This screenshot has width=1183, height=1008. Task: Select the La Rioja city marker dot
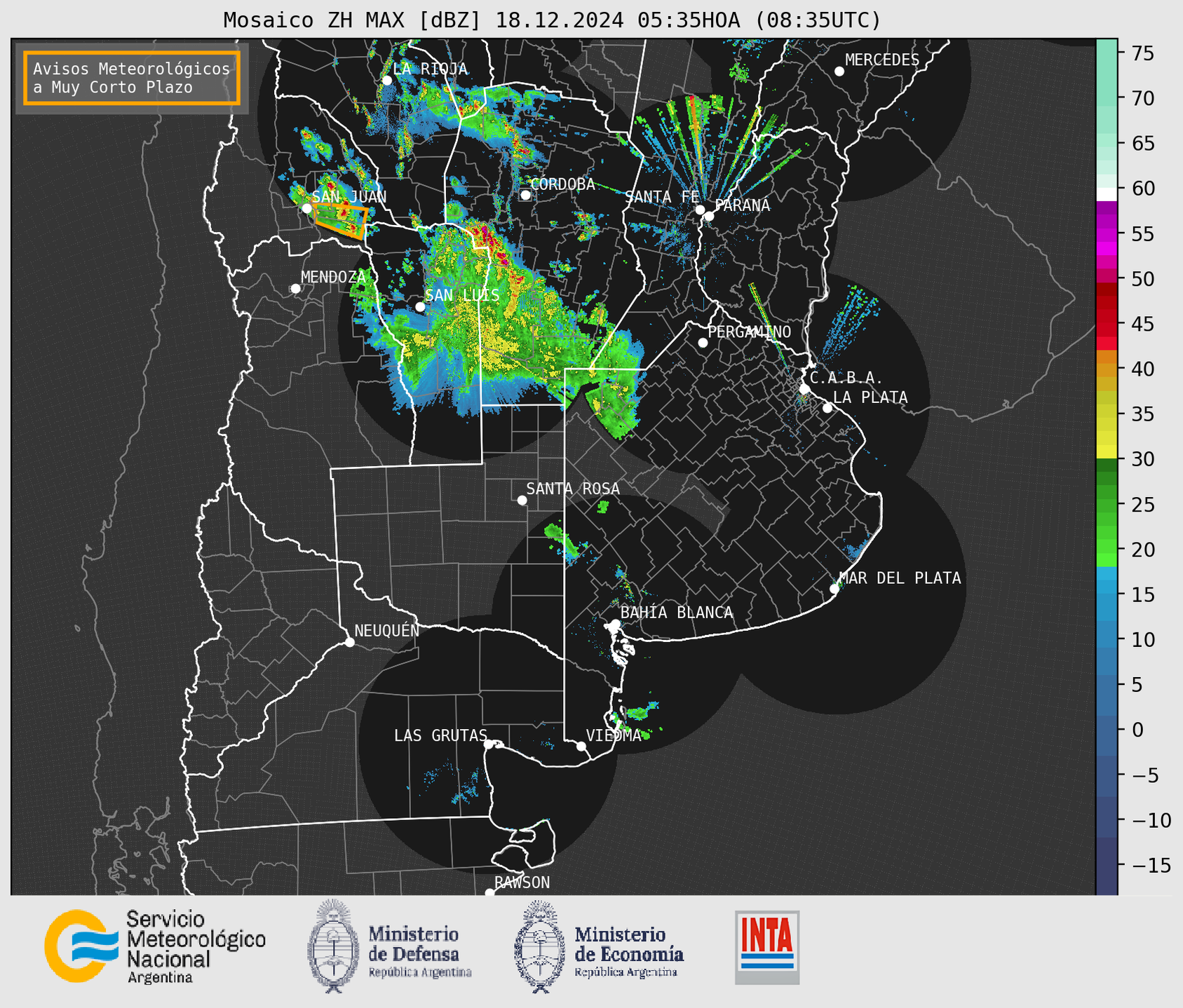point(386,81)
